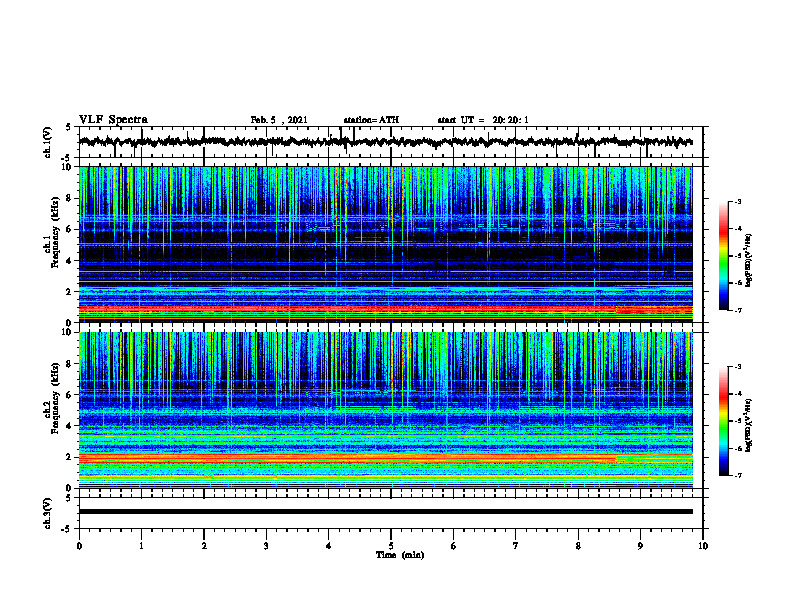Click the date "Feb. 5 , 2021"

pyautogui.click(x=279, y=120)
